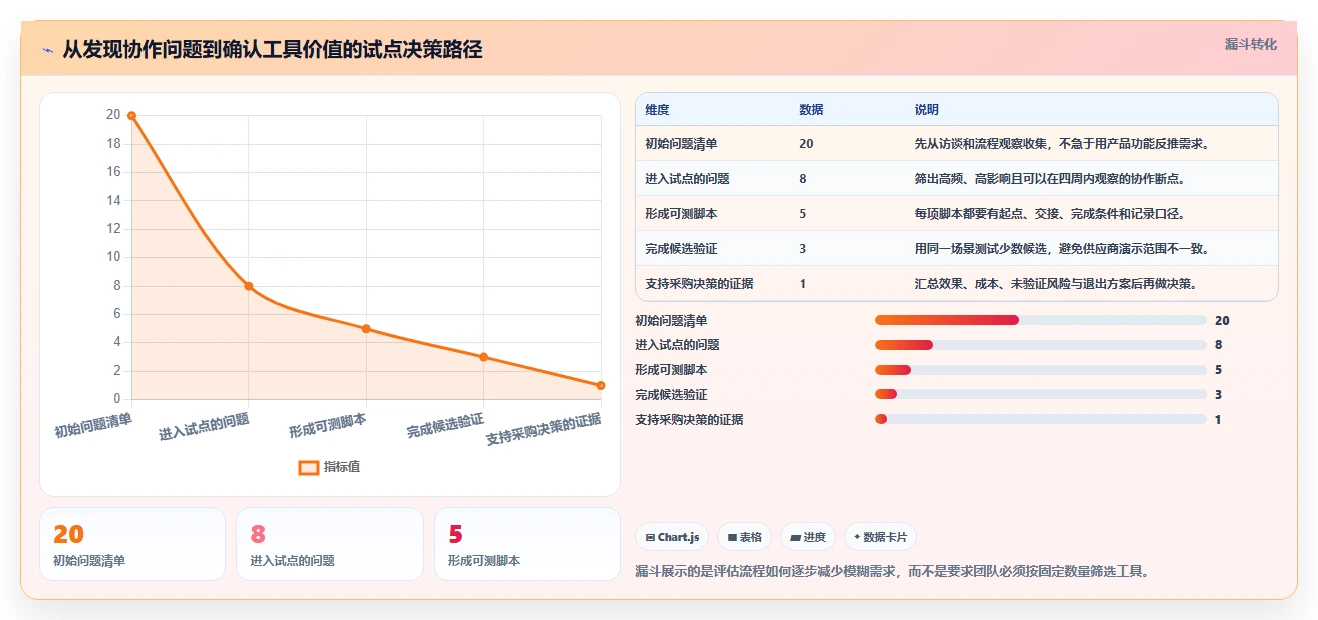Click the chart data point at value 1

(x=601, y=385)
